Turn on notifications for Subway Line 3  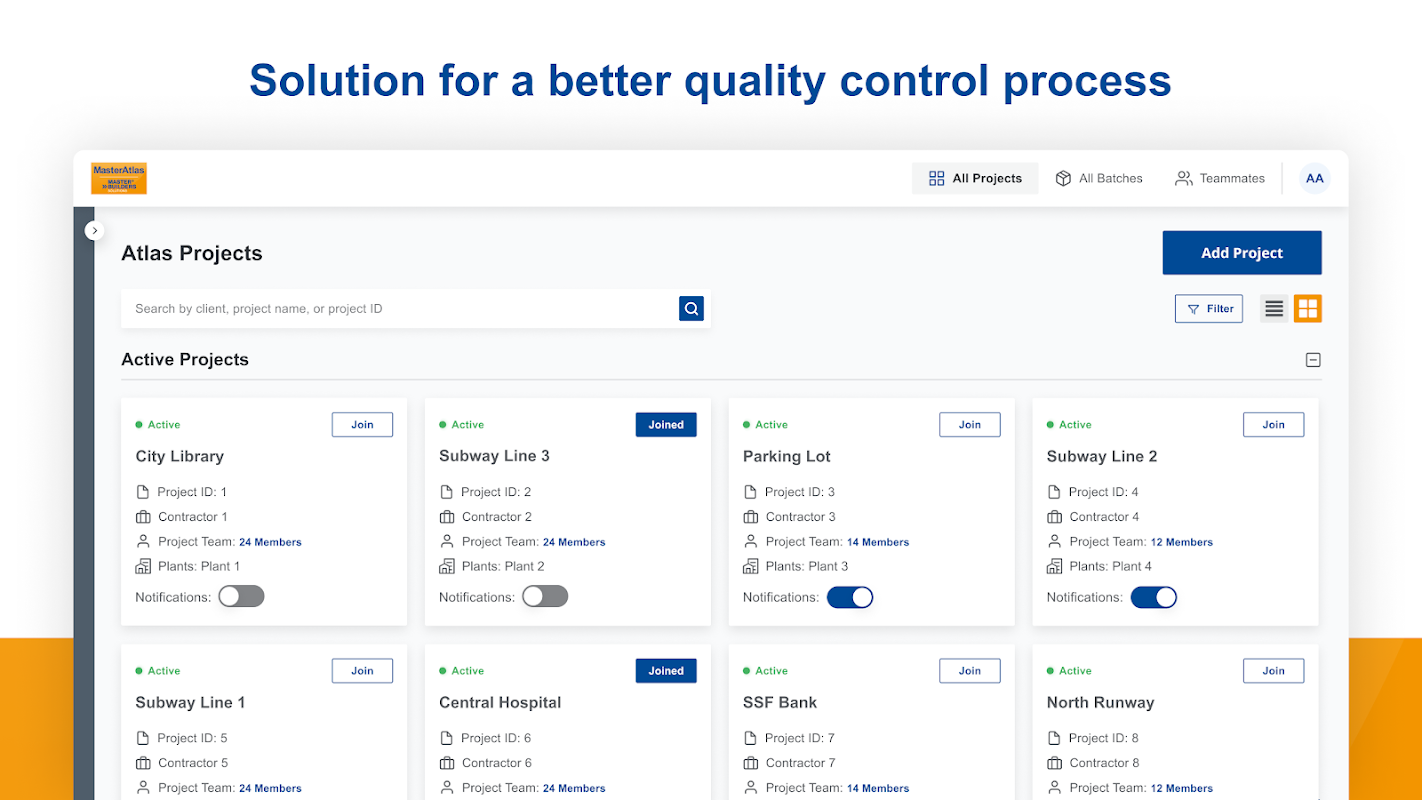[545, 597]
